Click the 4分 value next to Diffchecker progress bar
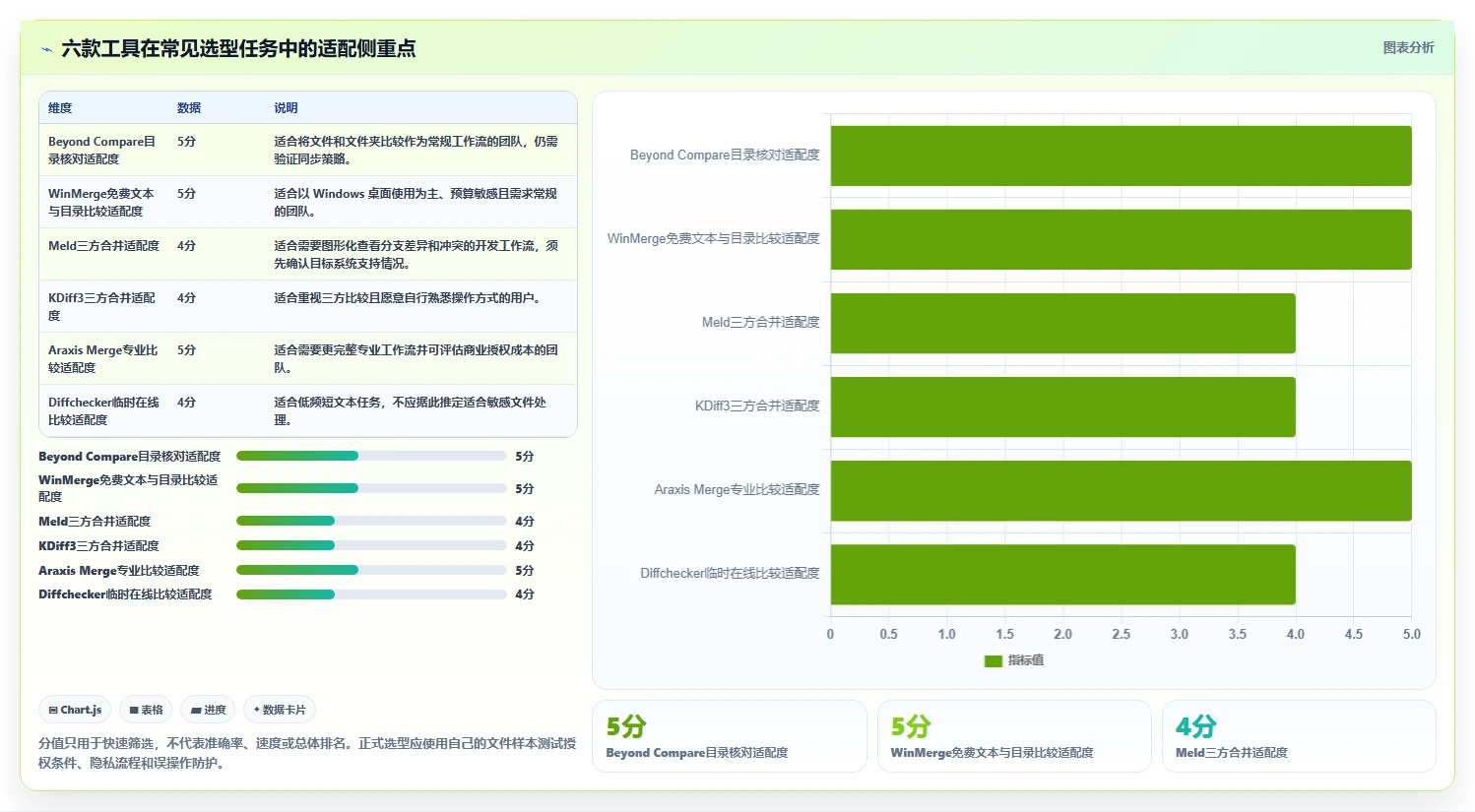 pos(525,594)
